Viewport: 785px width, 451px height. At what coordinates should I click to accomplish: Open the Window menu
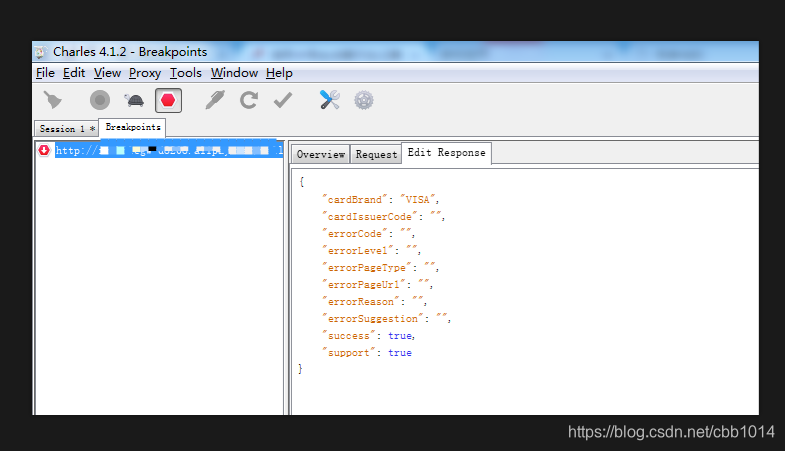(x=234, y=73)
